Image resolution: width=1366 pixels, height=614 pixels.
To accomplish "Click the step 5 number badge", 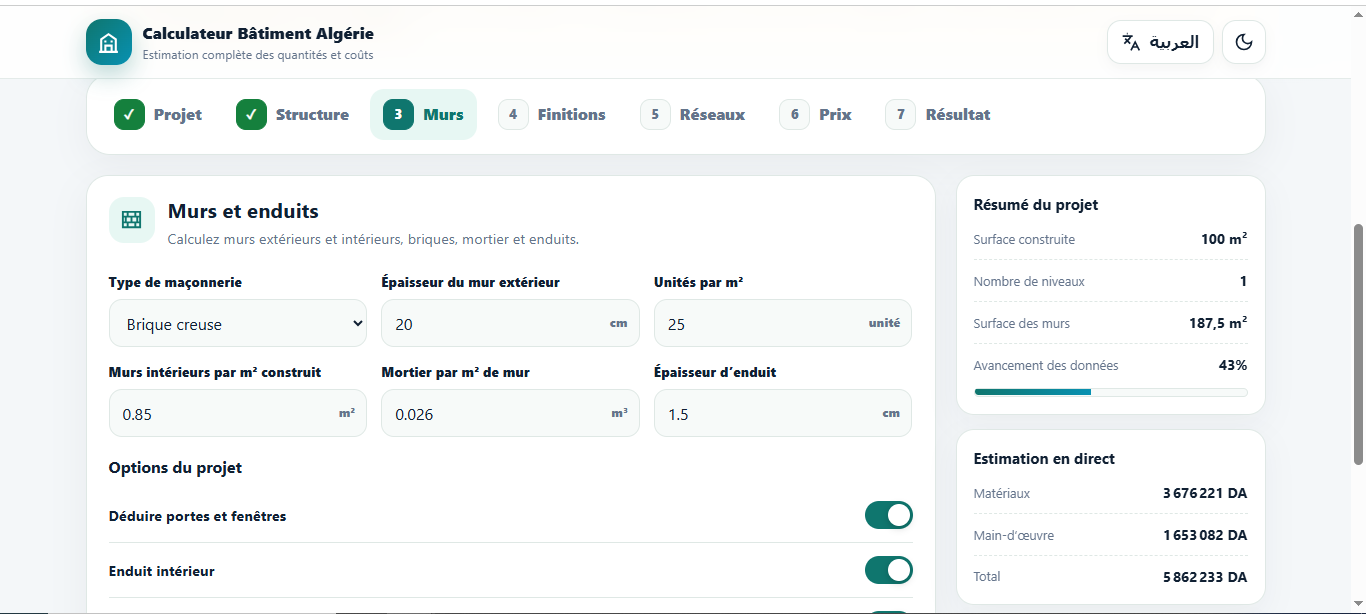I will pyautogui.click(x=655, y=115).
